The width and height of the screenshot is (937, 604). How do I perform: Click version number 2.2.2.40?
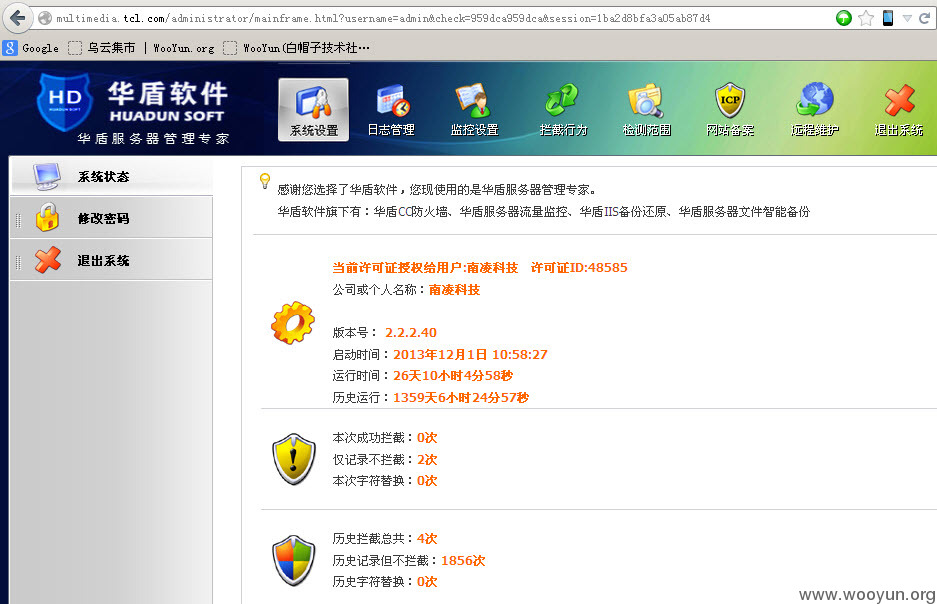tap(411, 333)
